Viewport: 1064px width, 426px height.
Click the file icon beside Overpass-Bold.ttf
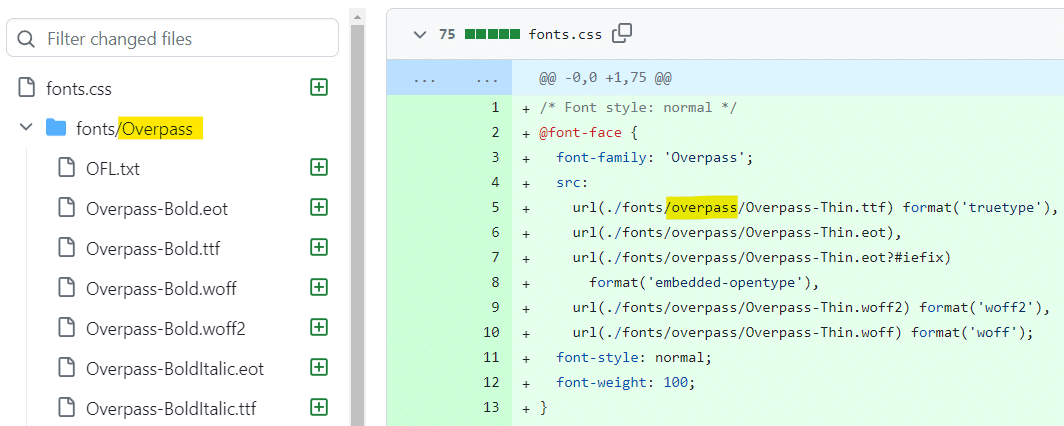66,248
